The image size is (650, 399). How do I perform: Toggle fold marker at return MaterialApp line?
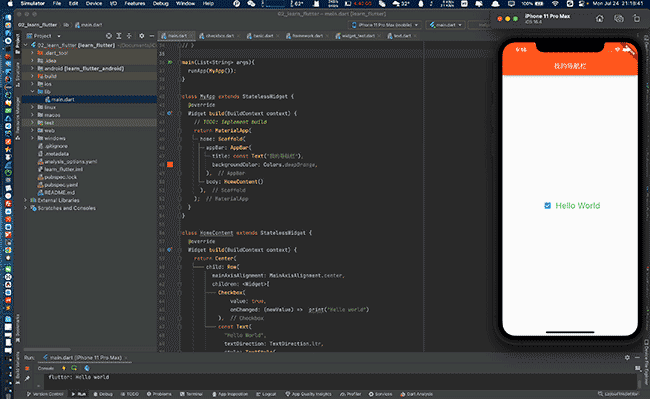[180, 131]
